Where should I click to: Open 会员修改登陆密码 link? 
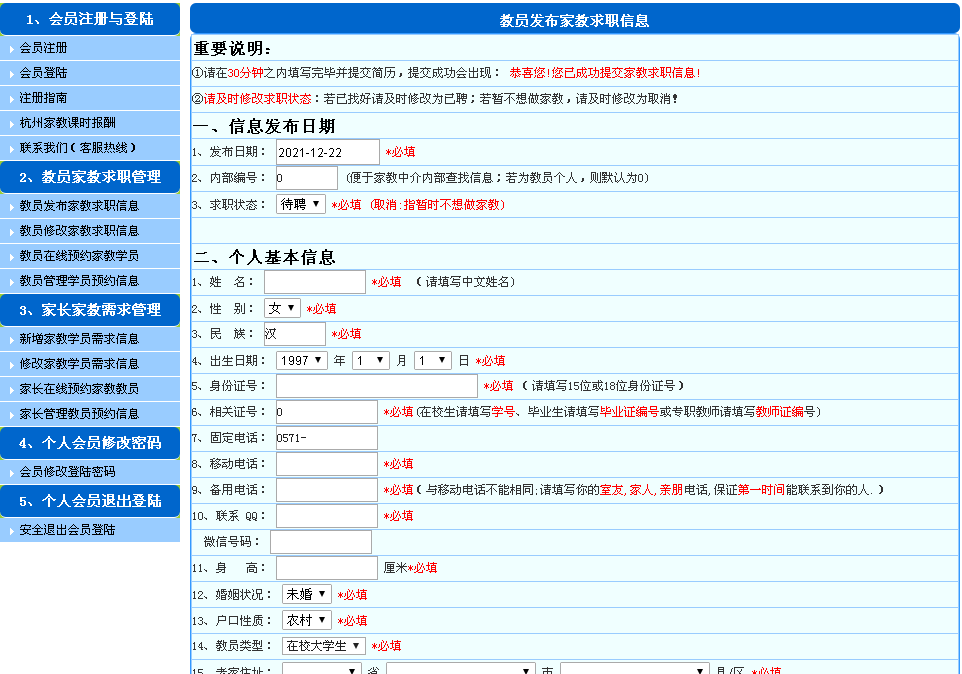pos(67,472)
